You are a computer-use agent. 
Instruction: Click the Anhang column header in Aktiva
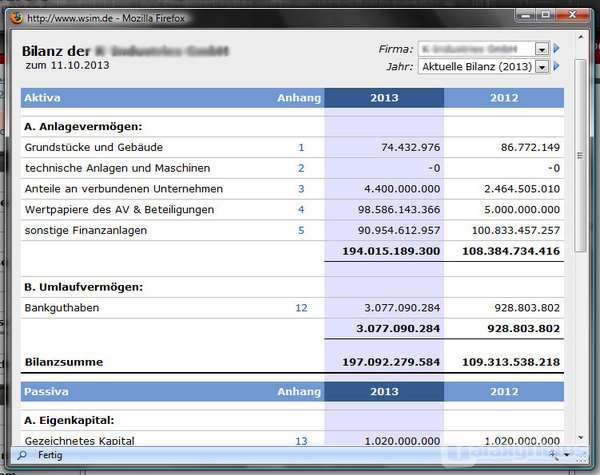(299, 98)
